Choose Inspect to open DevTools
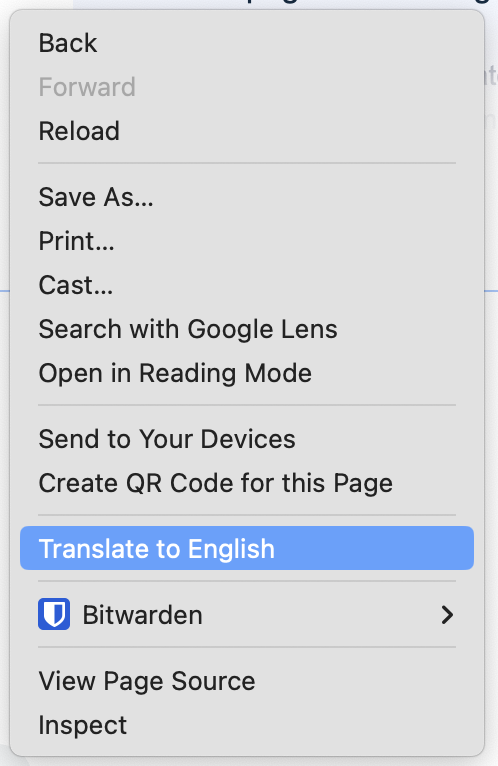The image size is (498, 766). pyautogui.click(x=247, y=725)
